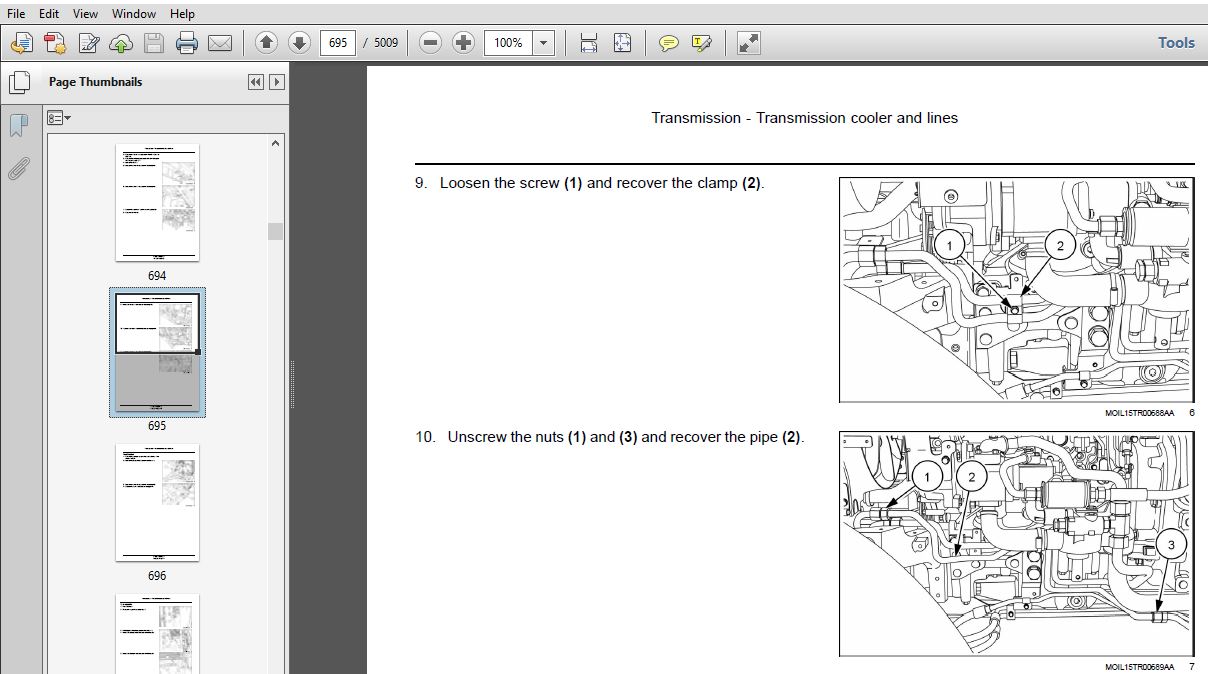Switch to read mode with the expand arrows icon

tap(748, 43)
